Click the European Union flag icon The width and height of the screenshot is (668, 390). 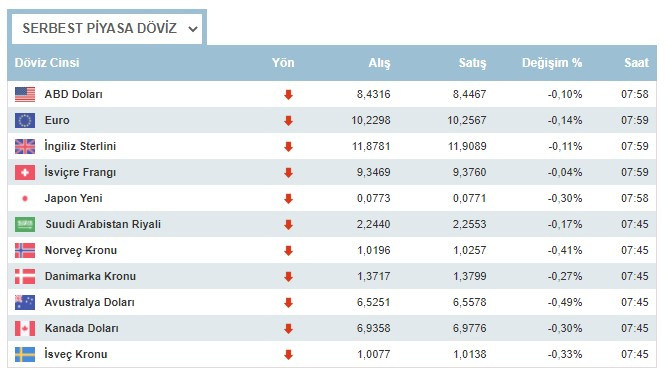[x=25, y=120]
